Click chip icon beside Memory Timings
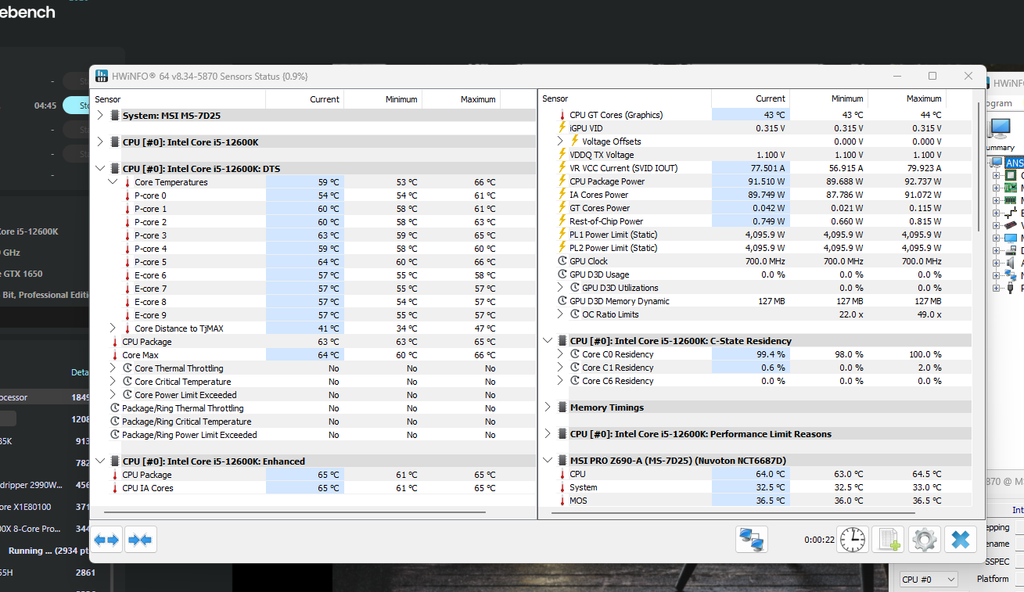The image size is (1024, 592). click(562, 407)
